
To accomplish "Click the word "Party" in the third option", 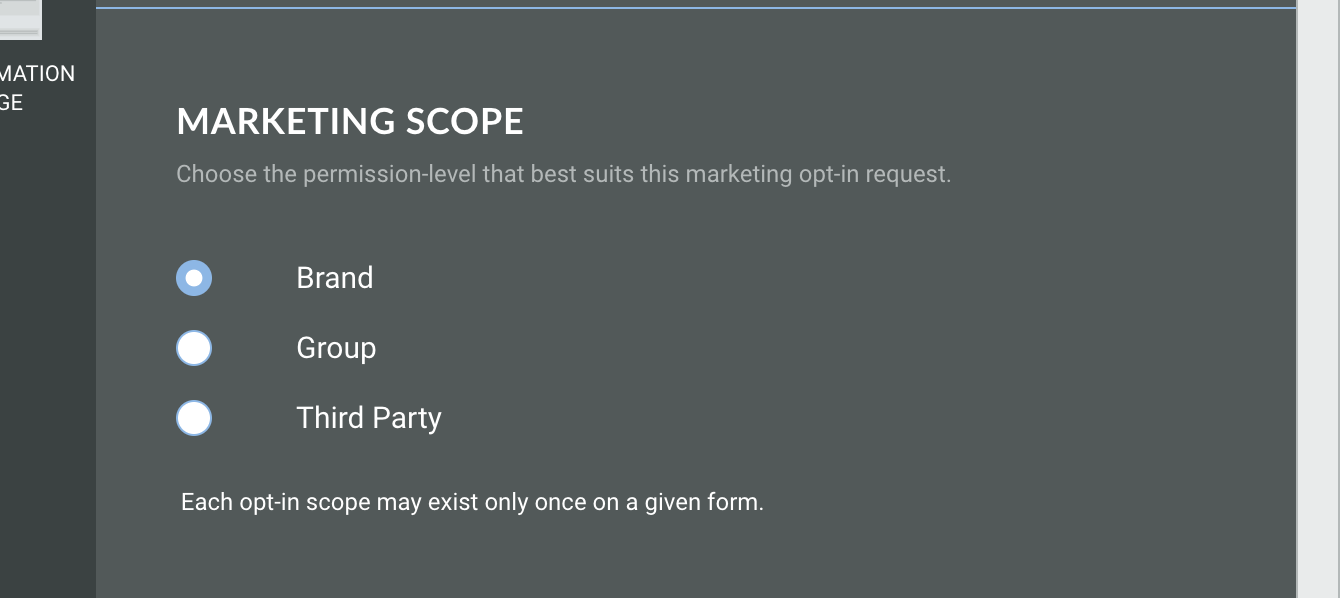I will (x=406, y=418).
